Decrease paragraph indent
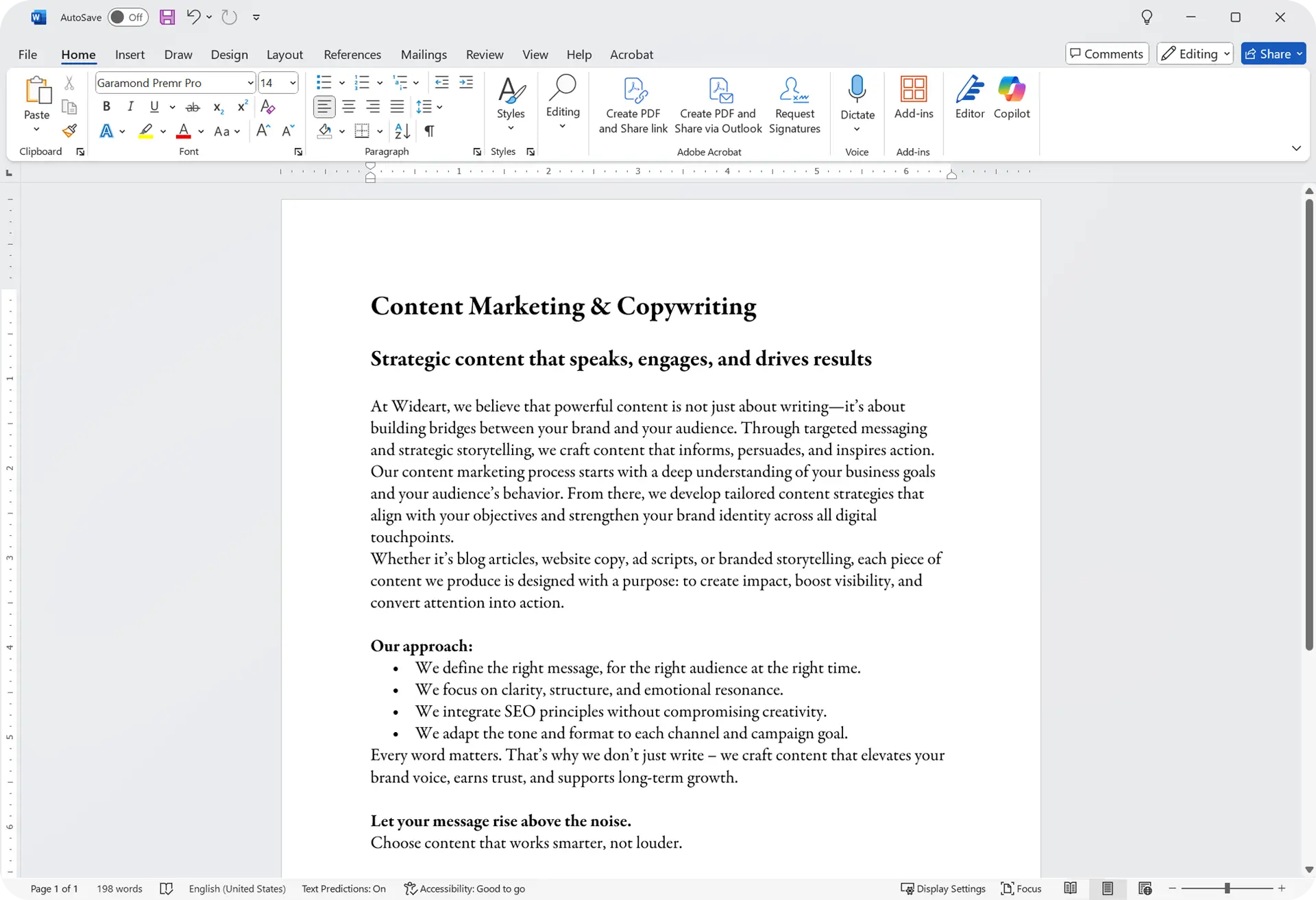The image size is (1316, 900). [442, 83]
